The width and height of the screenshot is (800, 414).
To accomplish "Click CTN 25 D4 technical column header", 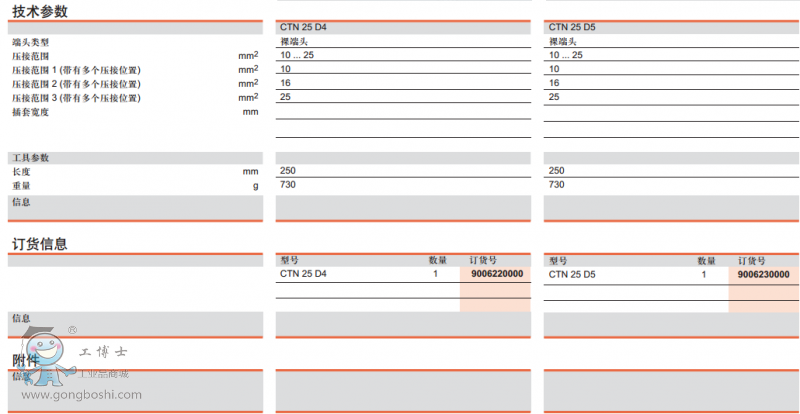I will pos(303,28).
